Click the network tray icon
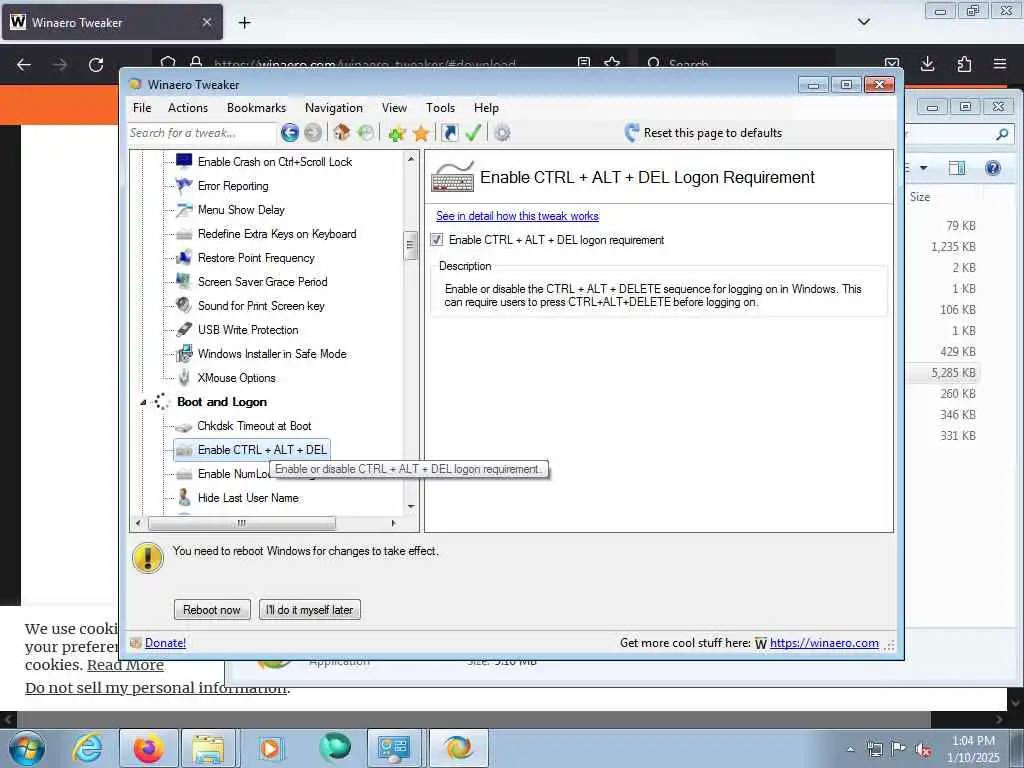Viewport: 1024px width, 768px height. (874, 749)
